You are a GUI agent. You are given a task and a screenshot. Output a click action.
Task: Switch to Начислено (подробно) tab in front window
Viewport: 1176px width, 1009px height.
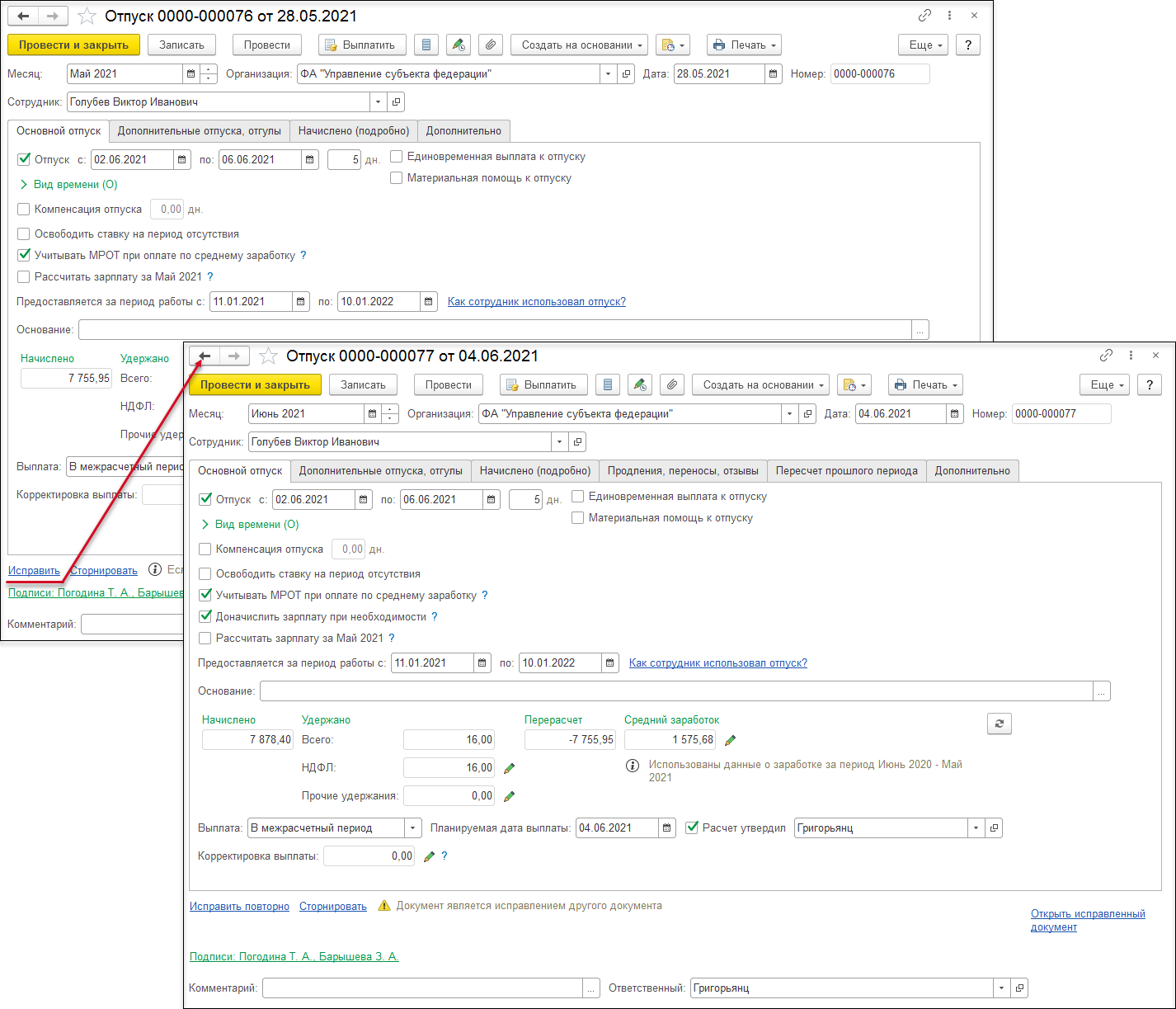click(535, 470)
